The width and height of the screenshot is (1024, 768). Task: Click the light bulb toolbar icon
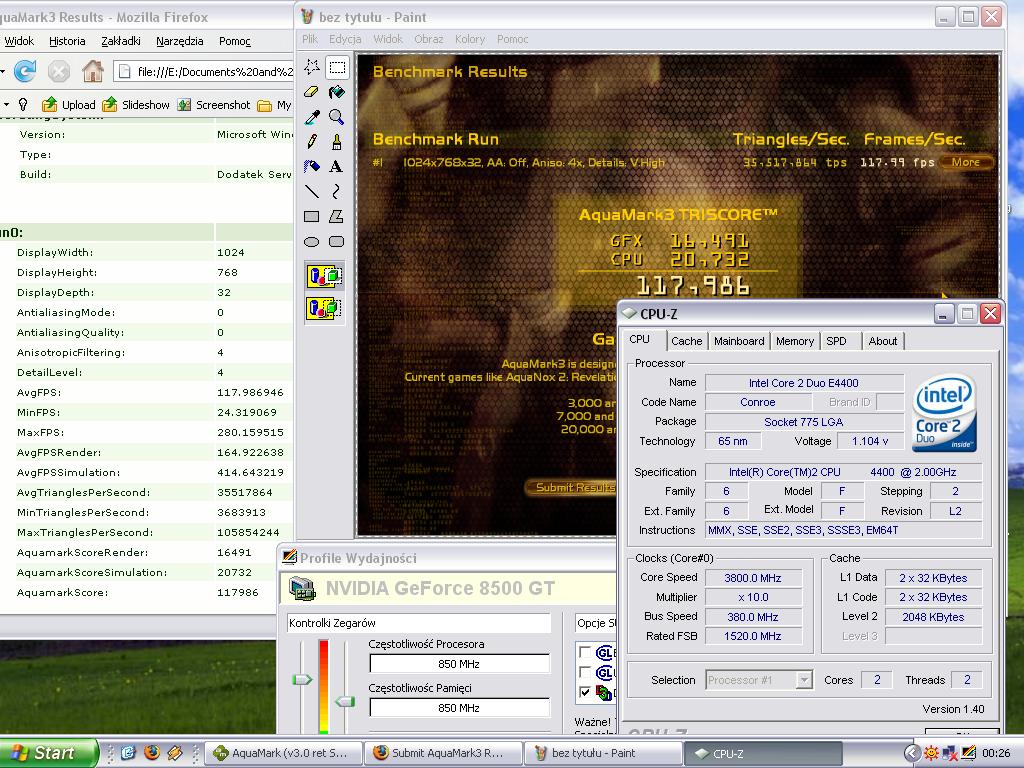23,104
